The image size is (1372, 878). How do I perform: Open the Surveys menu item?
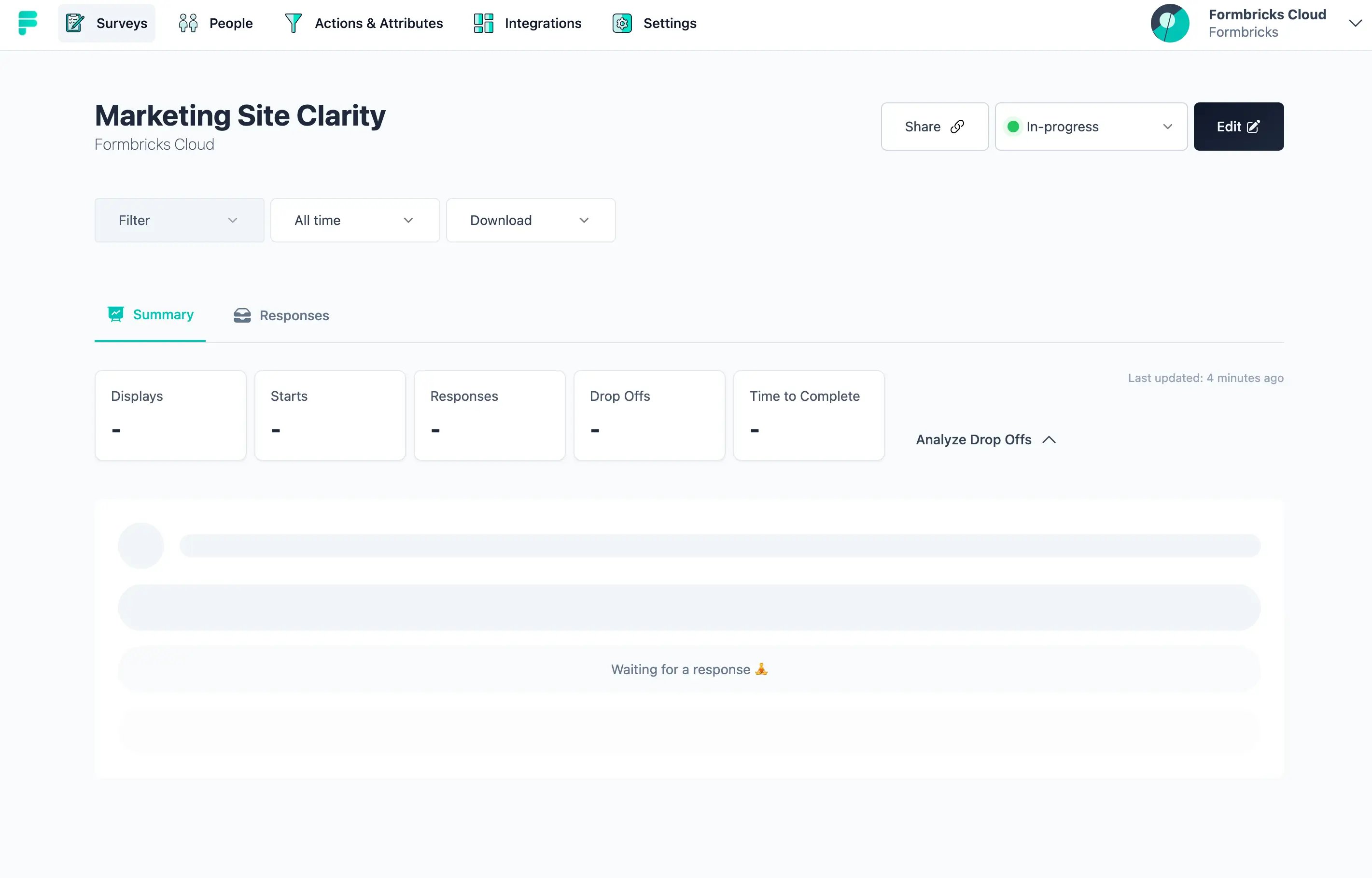pos(107,23)
